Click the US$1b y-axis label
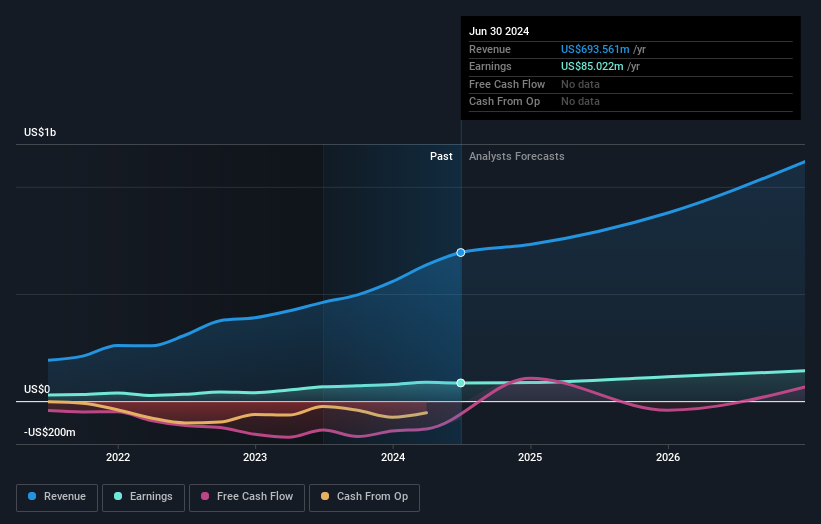 pyautogui.click(x=40, y=132)
